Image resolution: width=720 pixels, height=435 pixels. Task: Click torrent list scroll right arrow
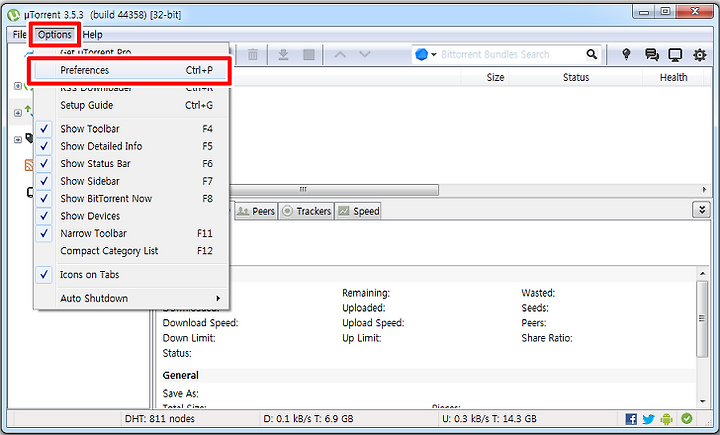tap(704, 190)
